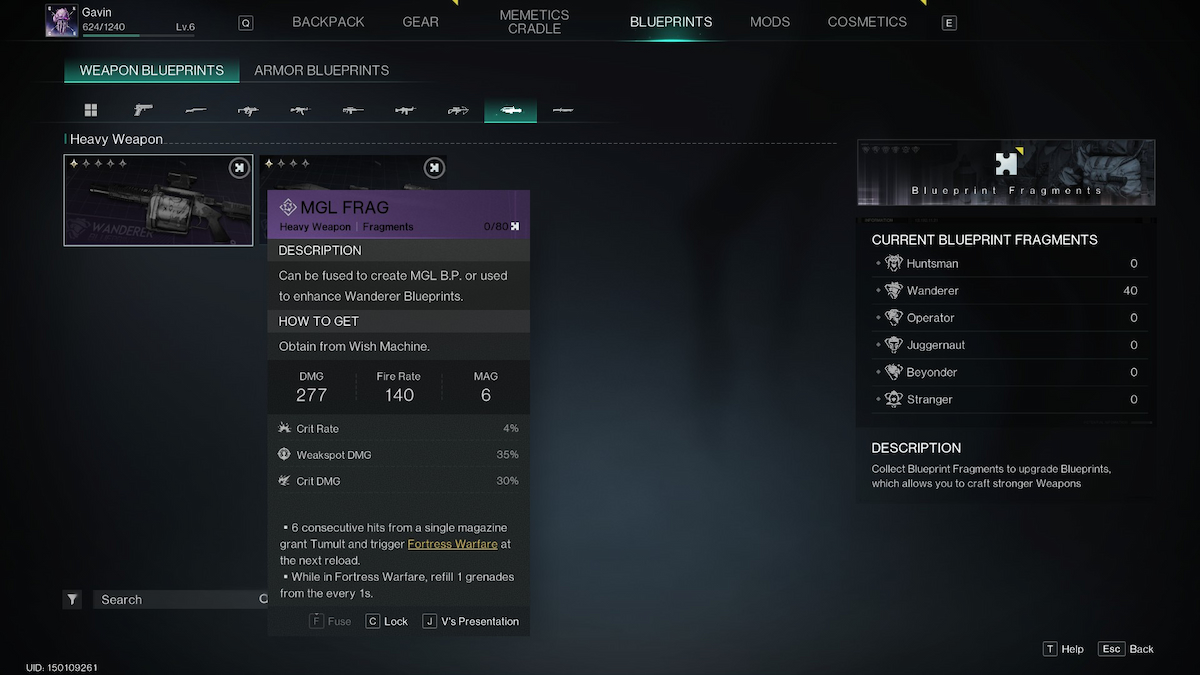Viewport: 1200px width, 675px height.
Task: Click the pin icon on second blueprint card
Action: point(434,168)
